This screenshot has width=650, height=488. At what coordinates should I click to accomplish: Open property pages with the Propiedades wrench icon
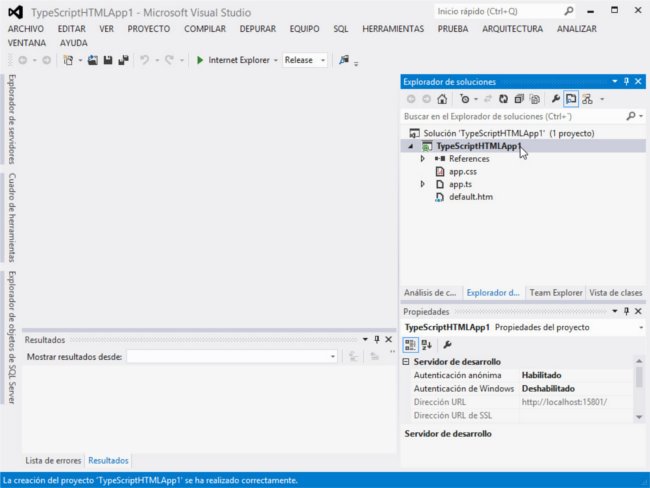click(x=447, y=345)
